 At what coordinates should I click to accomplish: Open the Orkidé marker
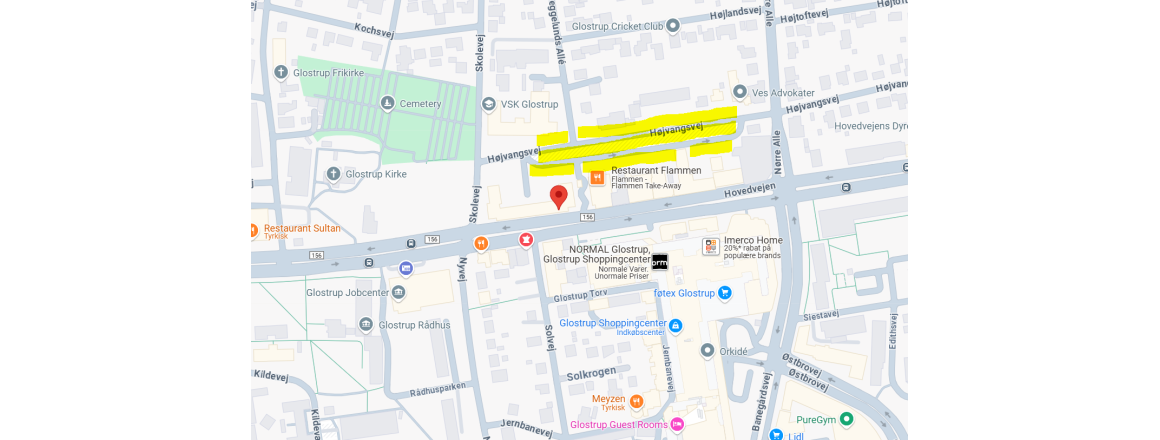(x=708, y=351)
